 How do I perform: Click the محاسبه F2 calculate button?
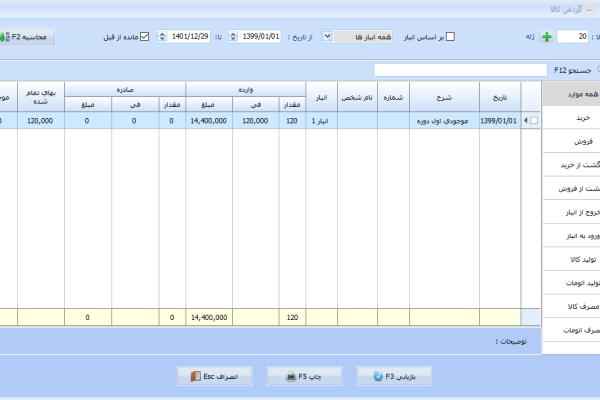click(27, 37)
